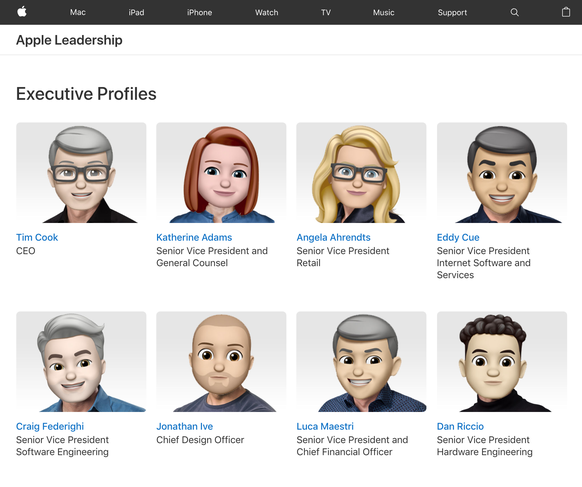The image size is (582, 487).
Task: Click the Retail title text
Action: (x=308, y=263)
